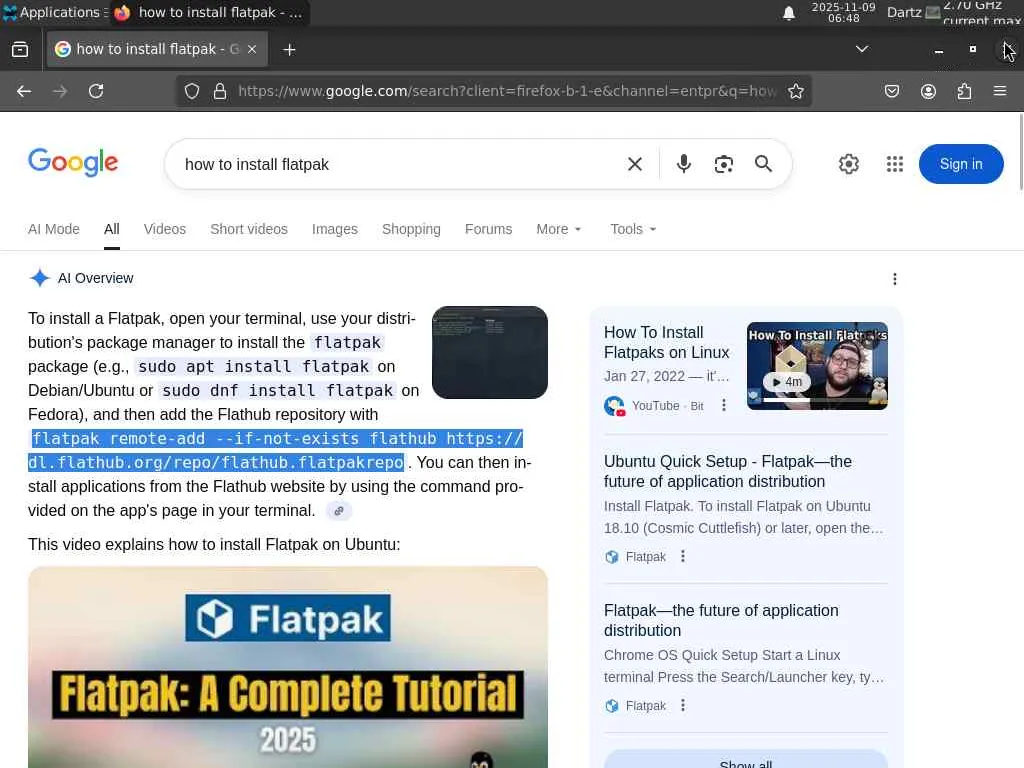Screen dimensions: 1024x768
Task: Open a new tab with plus button
Action: click(289, 50)
